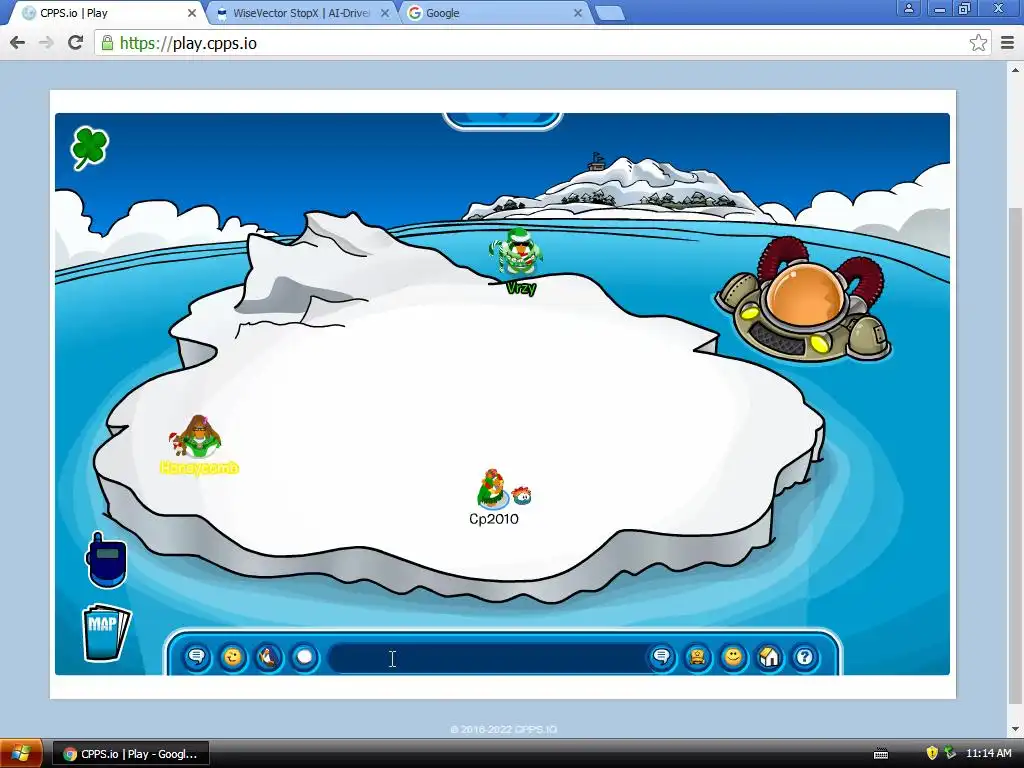Open a new browser tab

point(610,13)
